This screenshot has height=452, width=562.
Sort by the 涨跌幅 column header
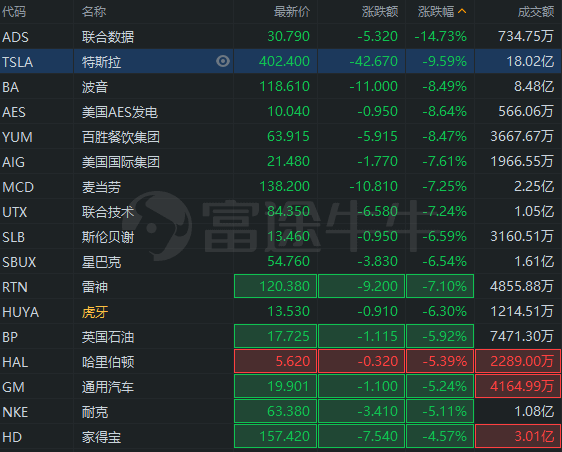point(436,12)
